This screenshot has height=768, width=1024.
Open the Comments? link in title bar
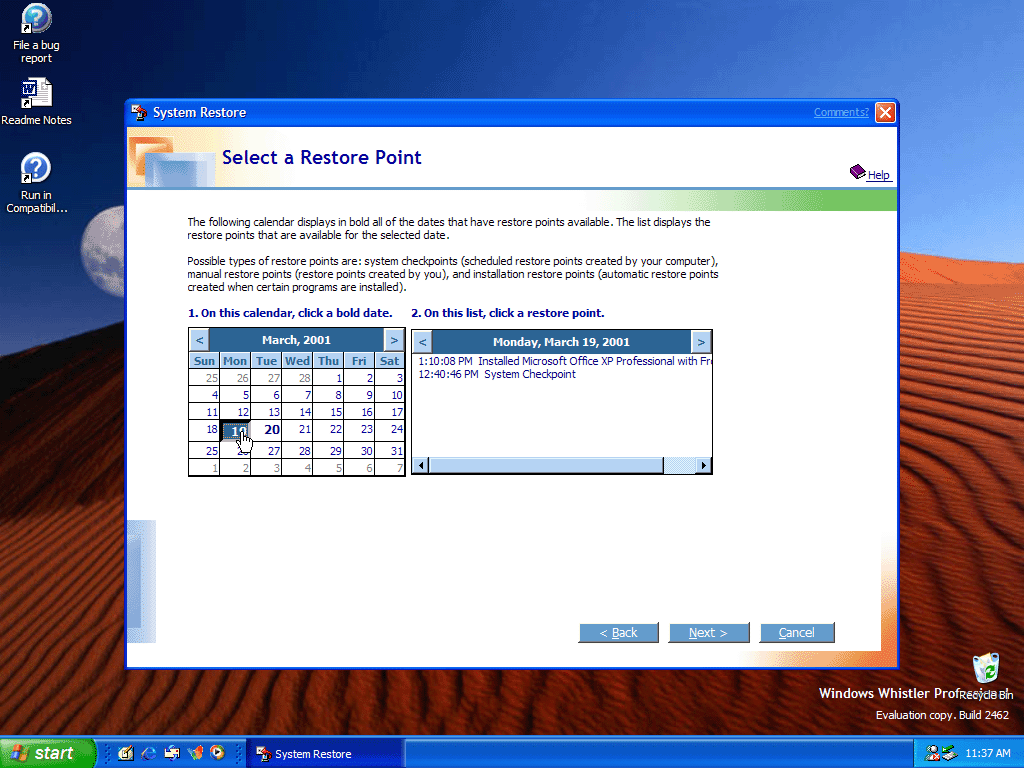pyautogui.click(x=841, y=112)
